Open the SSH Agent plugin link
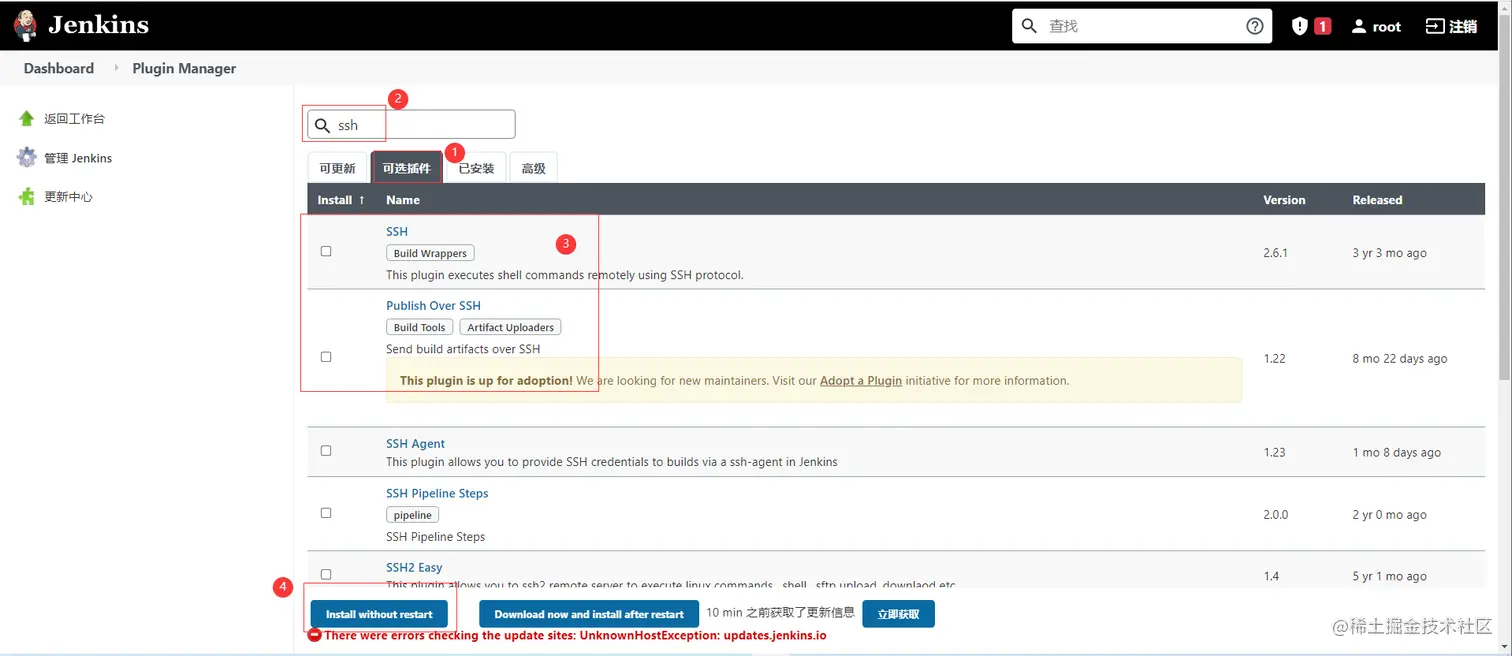The image size is (1512, 656). click(415, 443)
